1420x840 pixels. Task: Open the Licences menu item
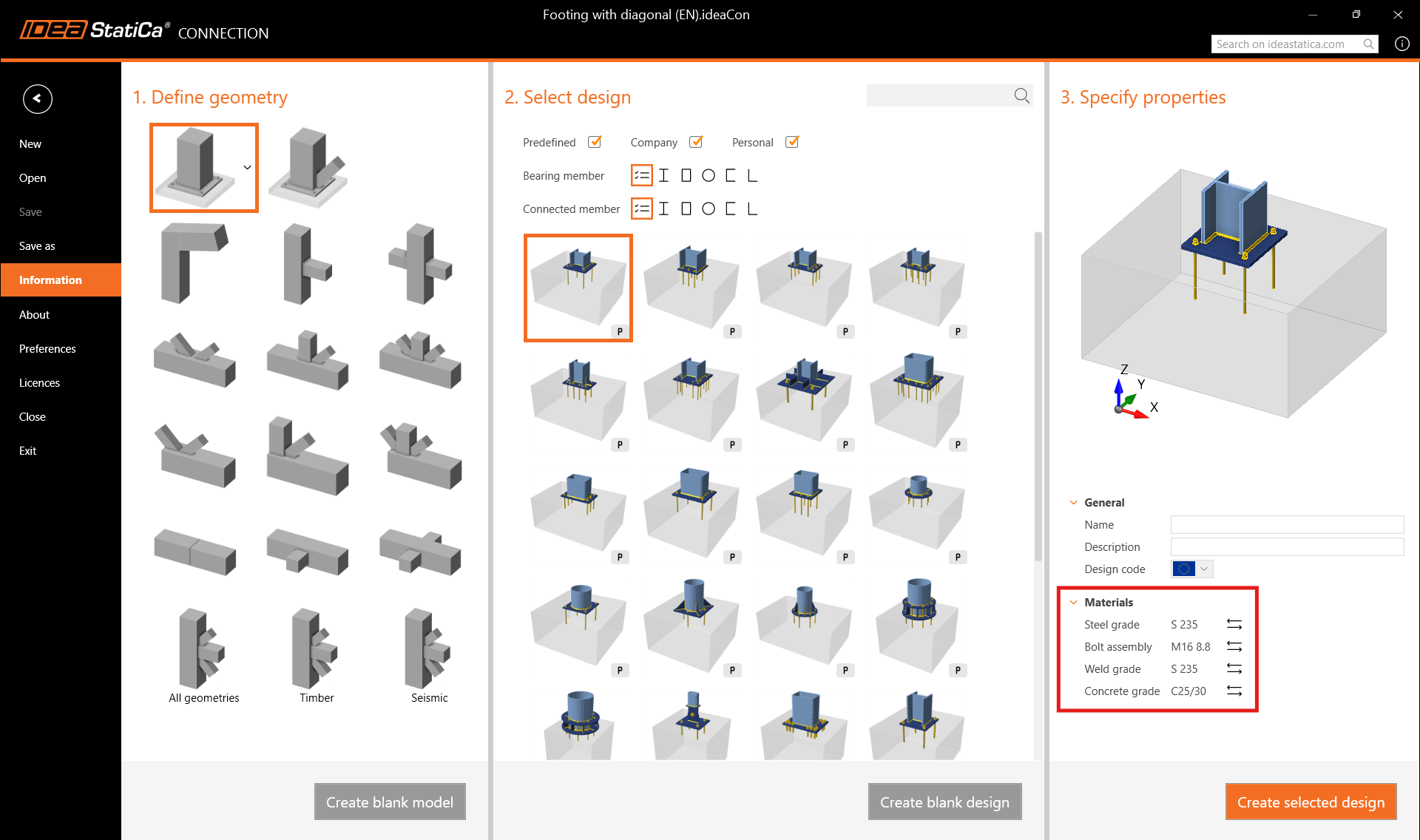(x=61, y=382)
